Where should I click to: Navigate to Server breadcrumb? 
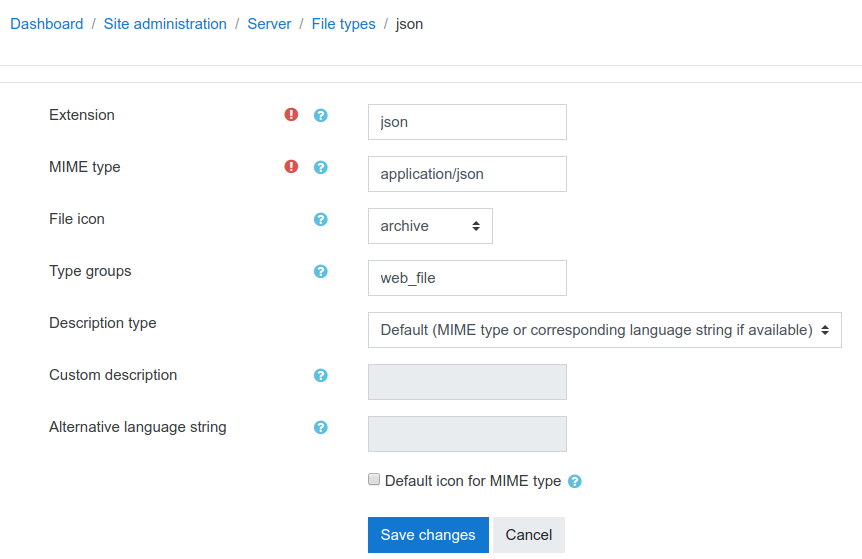pyautogui.click(x=269, y=24)
